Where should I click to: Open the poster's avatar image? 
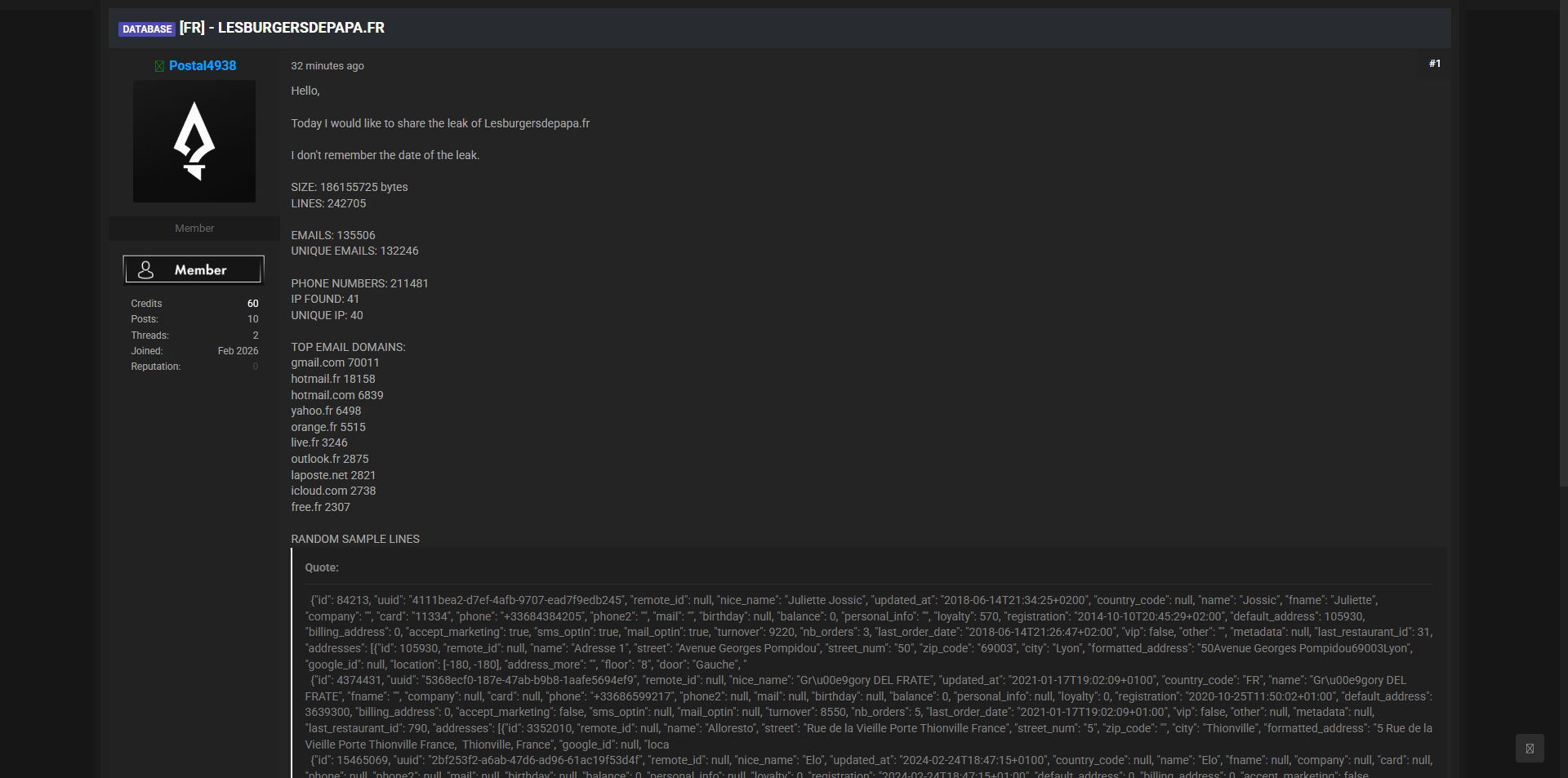(x=194, y=141)
